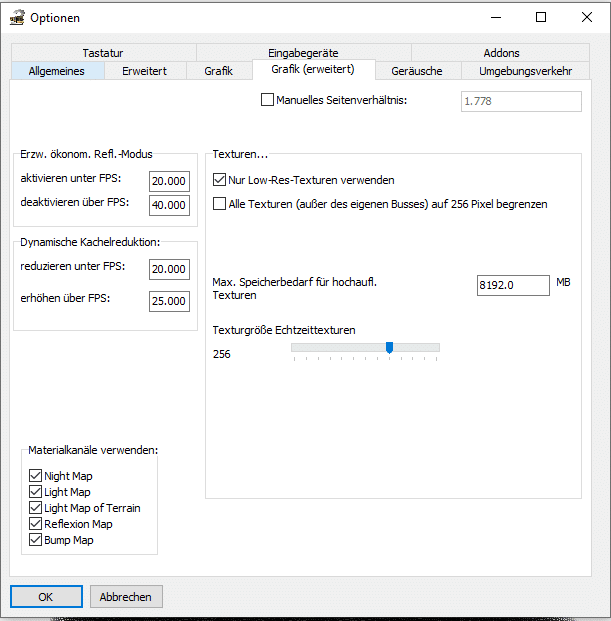Viewport: 611px width, 621px height.
Task: Select the Allgemeines tab
Action: 57,71
